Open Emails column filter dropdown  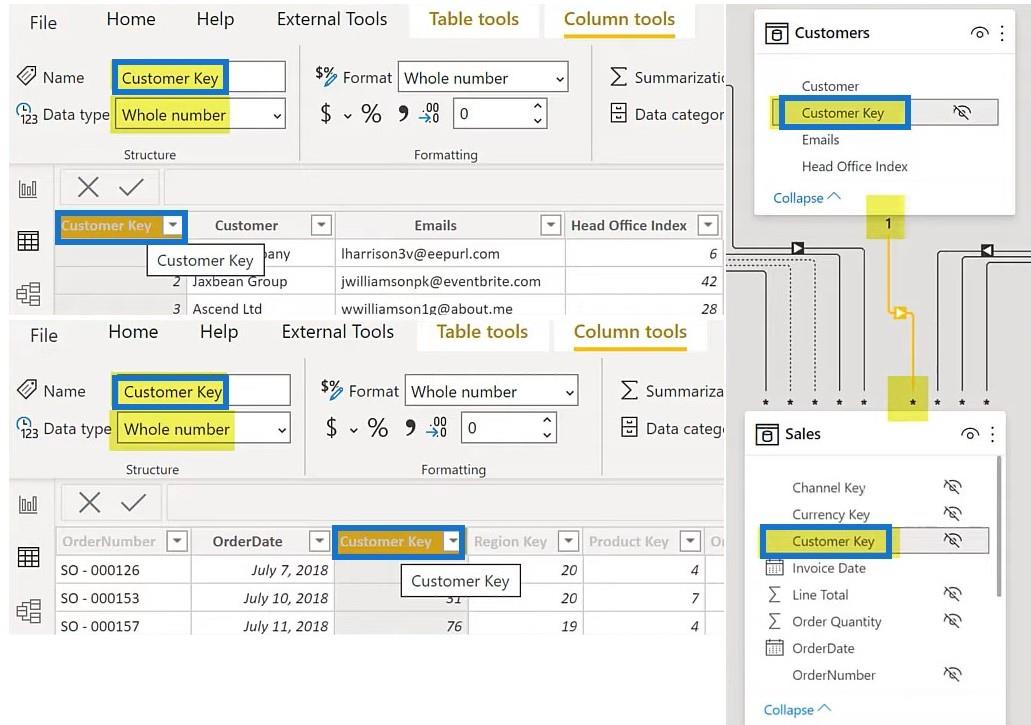click(550, 225)
